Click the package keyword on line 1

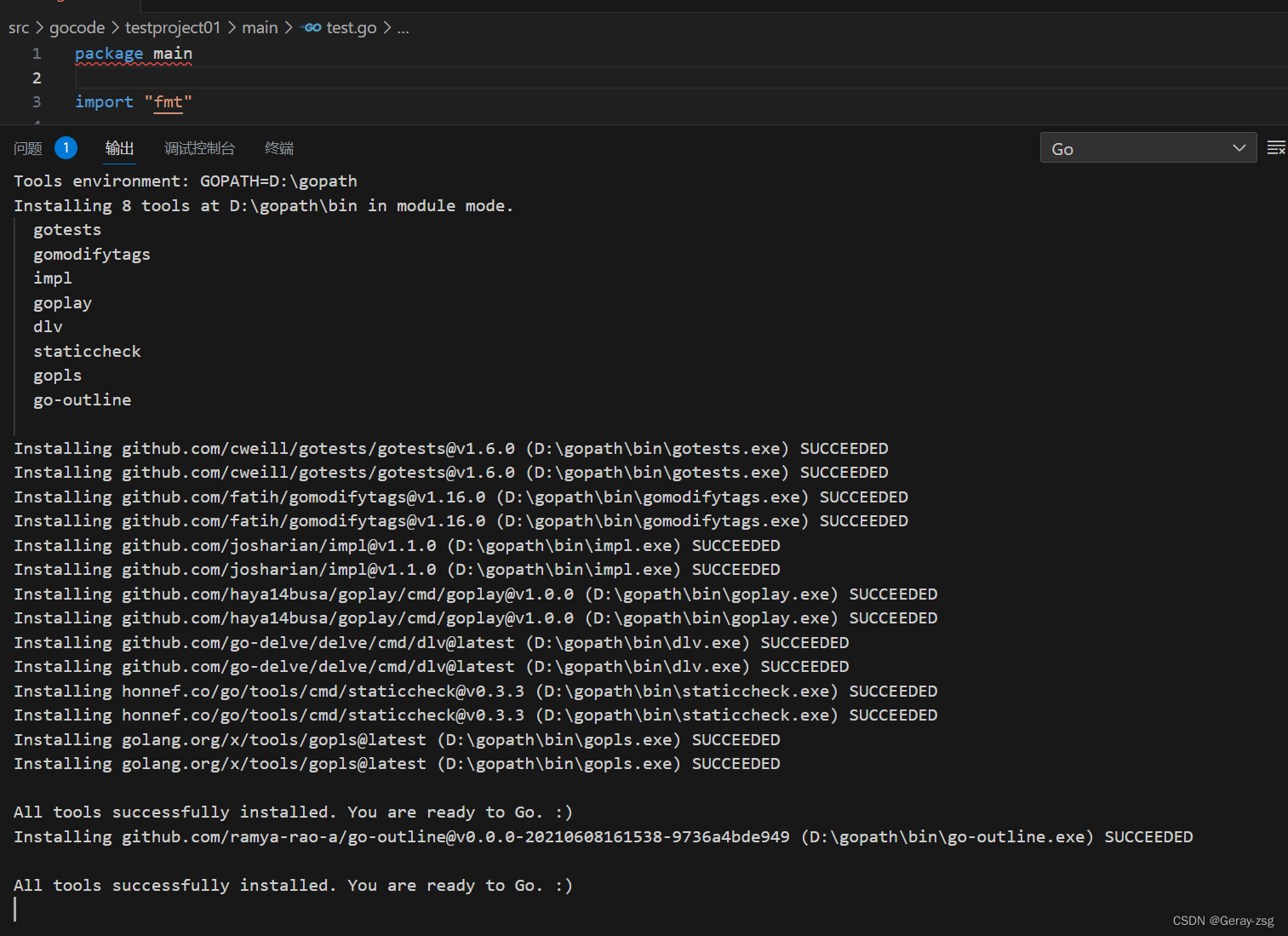109,54
